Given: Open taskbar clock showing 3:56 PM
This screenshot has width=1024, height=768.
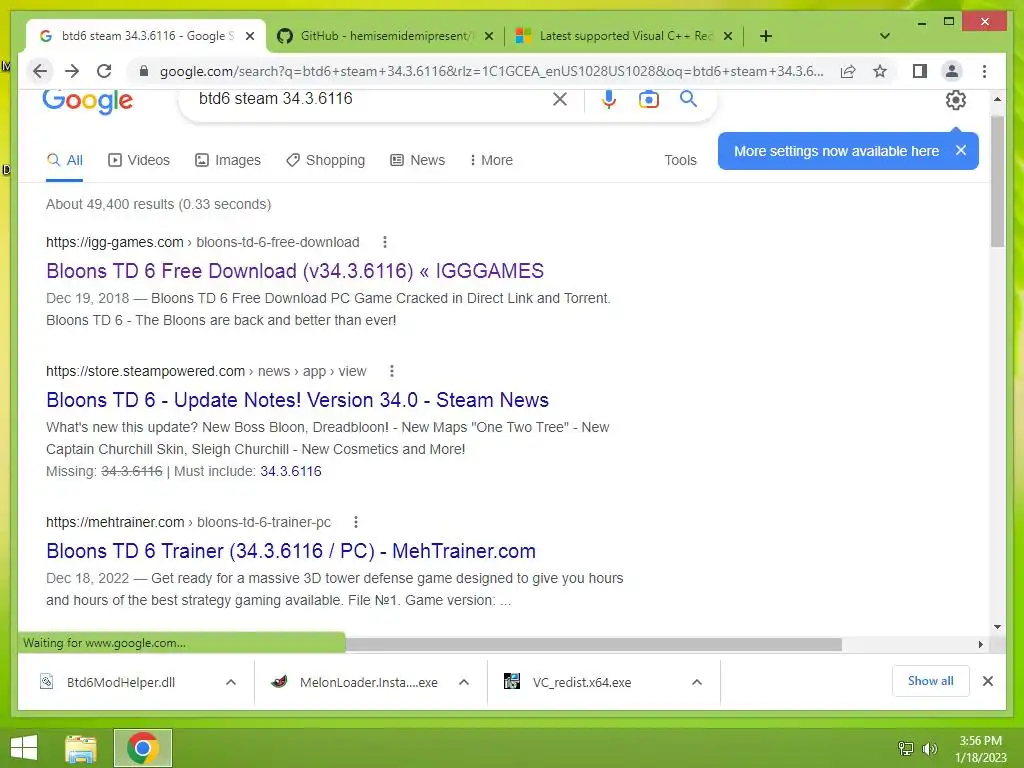Looking at the screenshot, I should 980,749.
